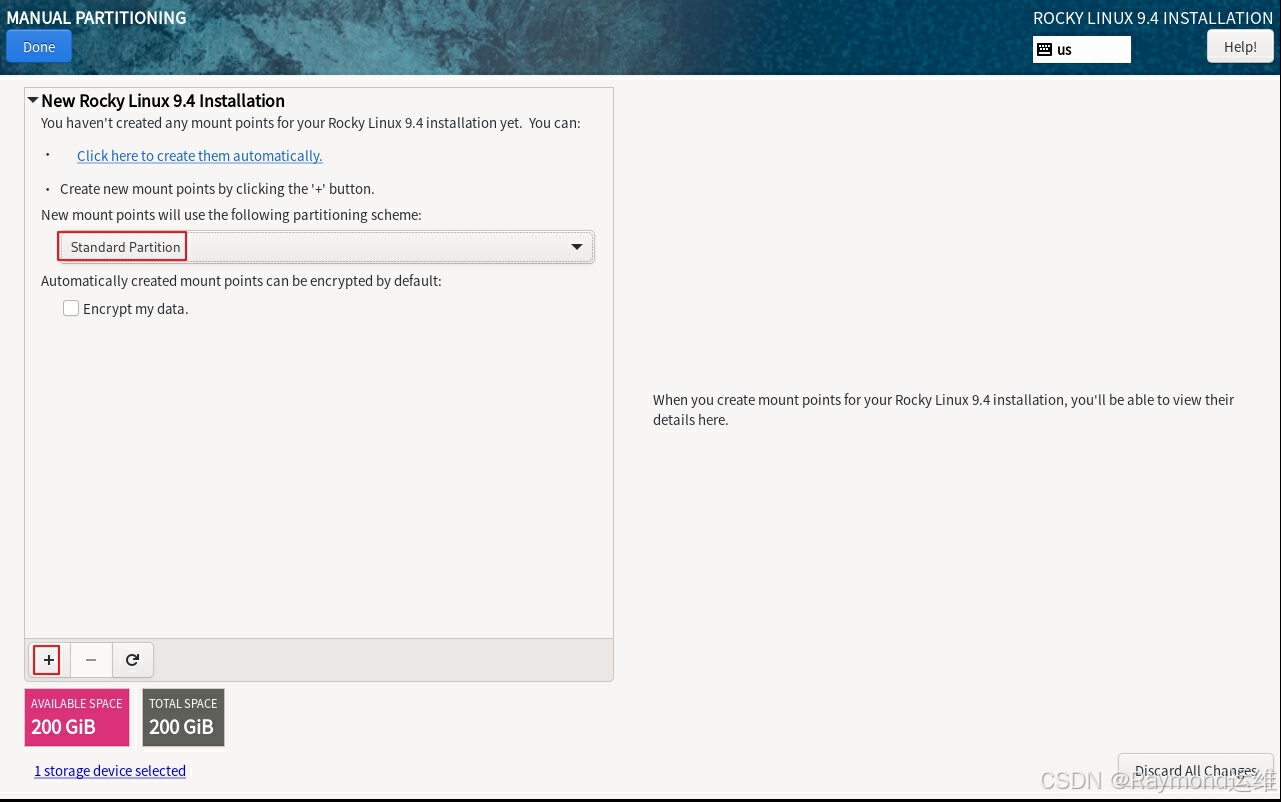Image resolution: width=1281 pixels, height=802 pixels.
Task: Click the TOTAL SPACE 200 GiB box
Action: pyautogui.click(x=183, y=717)
